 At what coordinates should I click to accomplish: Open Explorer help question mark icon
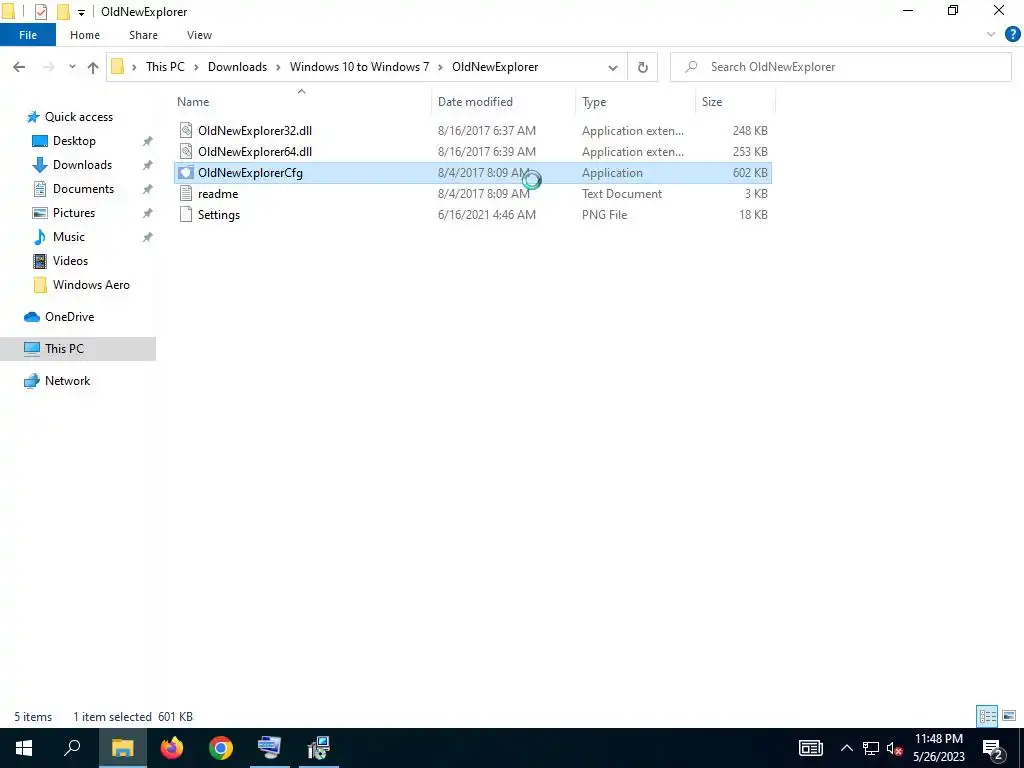[1012, 35]
